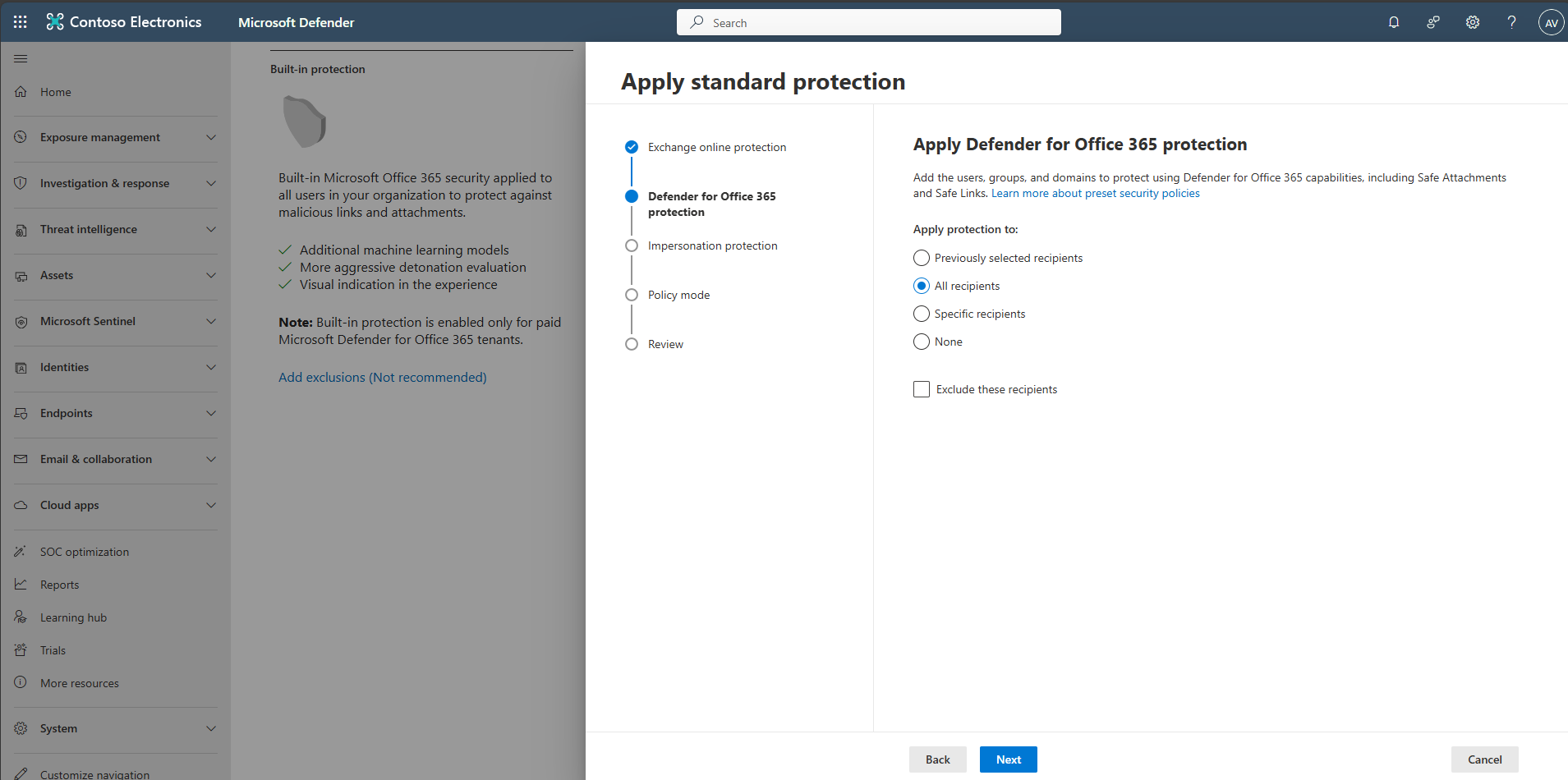Click the Email & collaboration envelope icon
The height and width of the screenshot is (780, 1568).
click(21, 459)
